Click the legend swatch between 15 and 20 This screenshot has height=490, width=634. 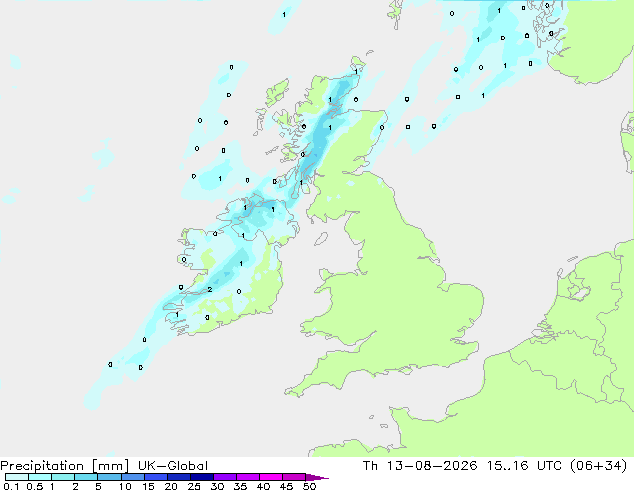click(155, 477)
